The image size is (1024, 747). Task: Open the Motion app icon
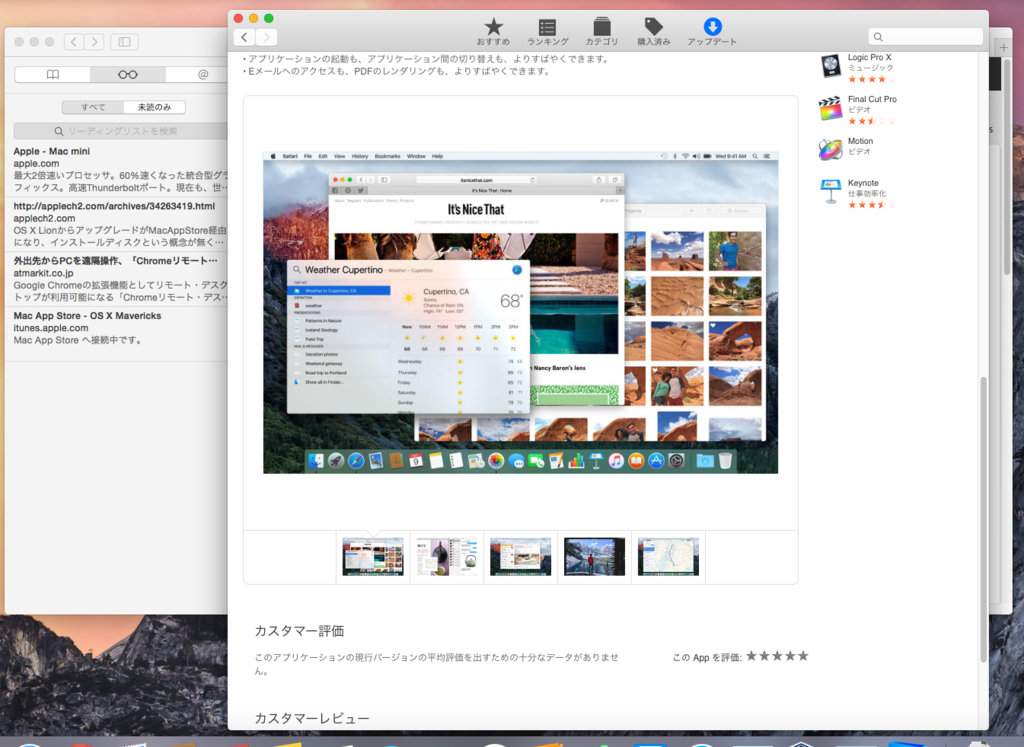831,150
